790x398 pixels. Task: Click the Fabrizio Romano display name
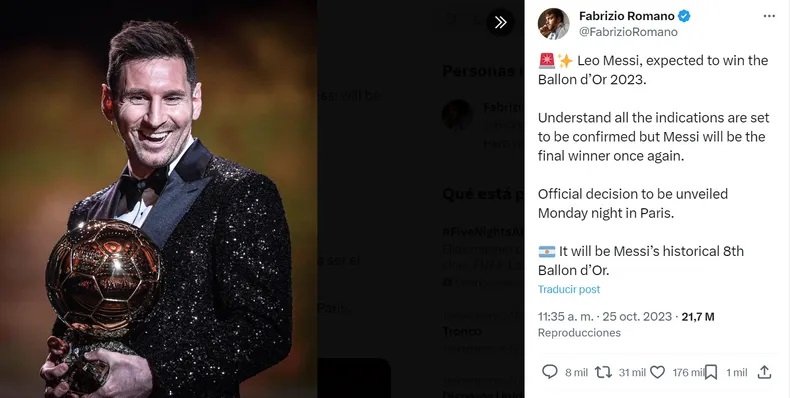[x=627, y=16]
